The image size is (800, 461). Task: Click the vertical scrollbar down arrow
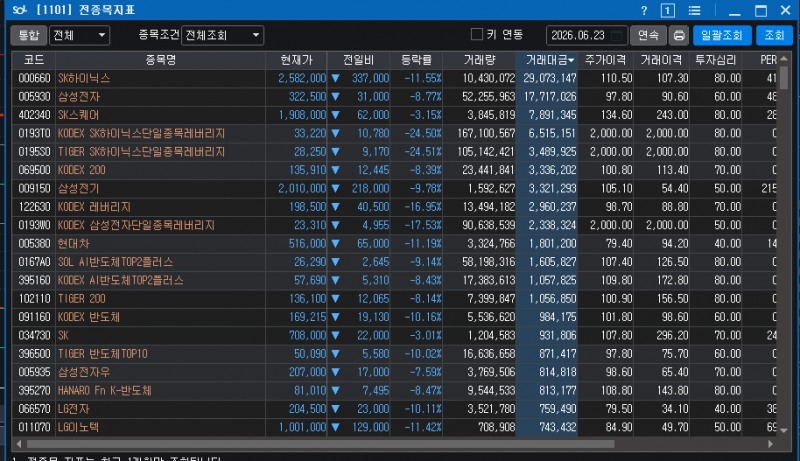coord(784,430)
